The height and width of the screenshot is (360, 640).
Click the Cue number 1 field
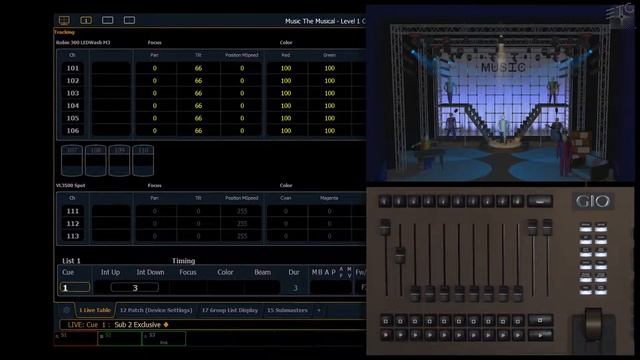click(75, 287)
